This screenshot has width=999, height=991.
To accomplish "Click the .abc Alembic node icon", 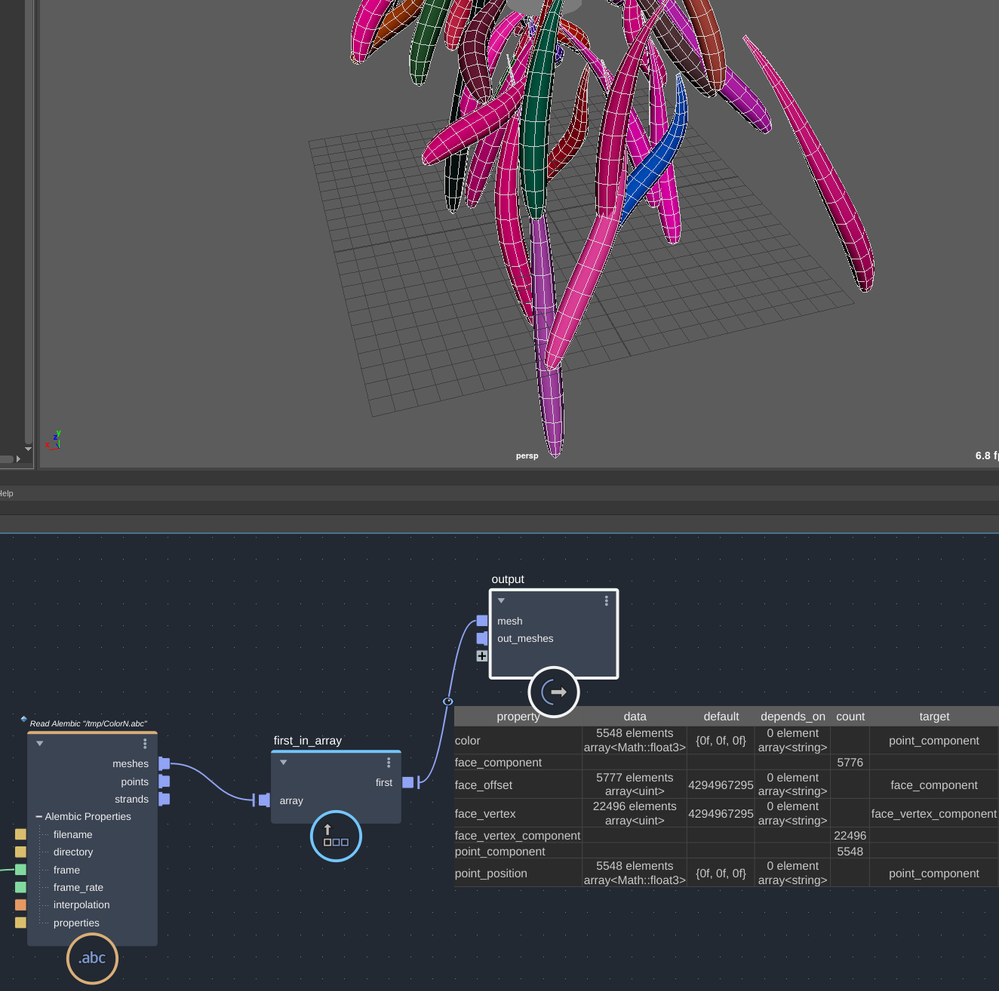I will 92,958.
